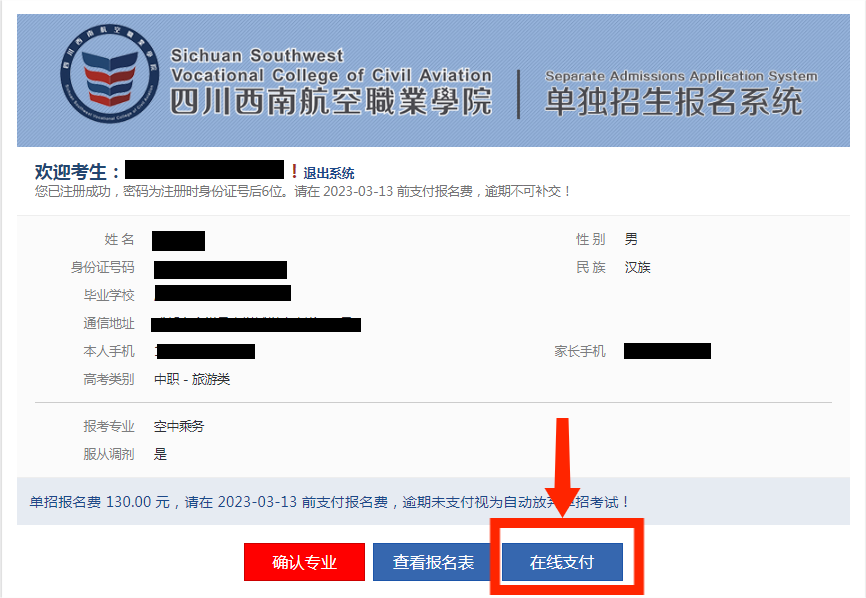The height and width of the screenshot is (598, 866).
Task: Click the 四川西南航空職業學院 banner title
Action: [330, 102]
